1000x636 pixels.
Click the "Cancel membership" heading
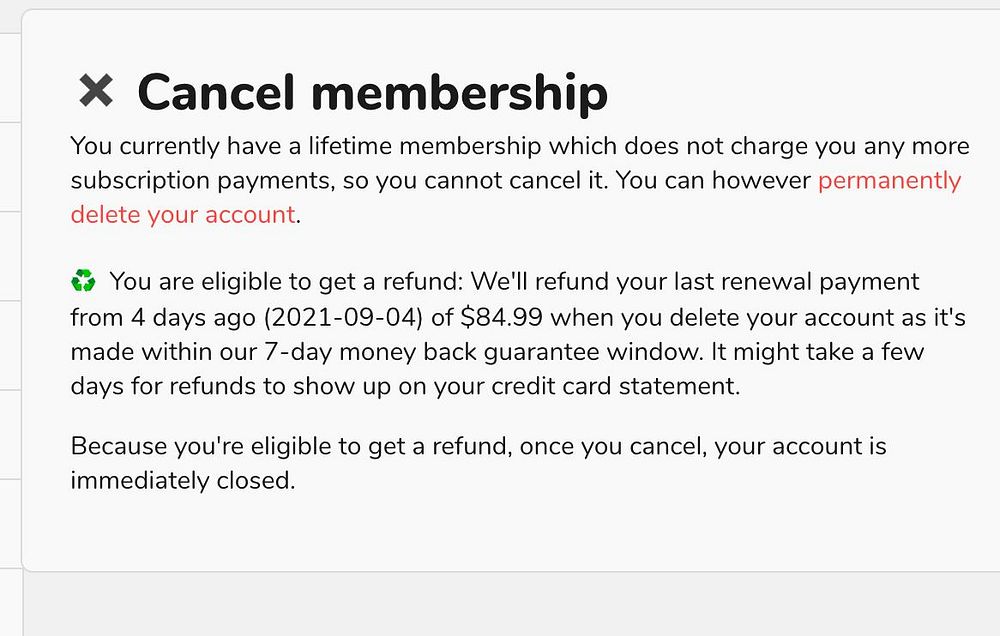tap(372, 92)
